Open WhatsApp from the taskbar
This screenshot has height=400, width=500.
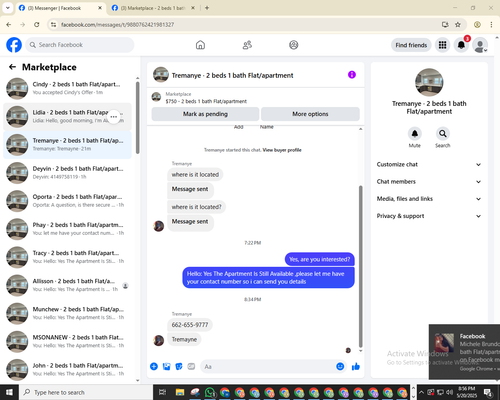click(210, 392)
